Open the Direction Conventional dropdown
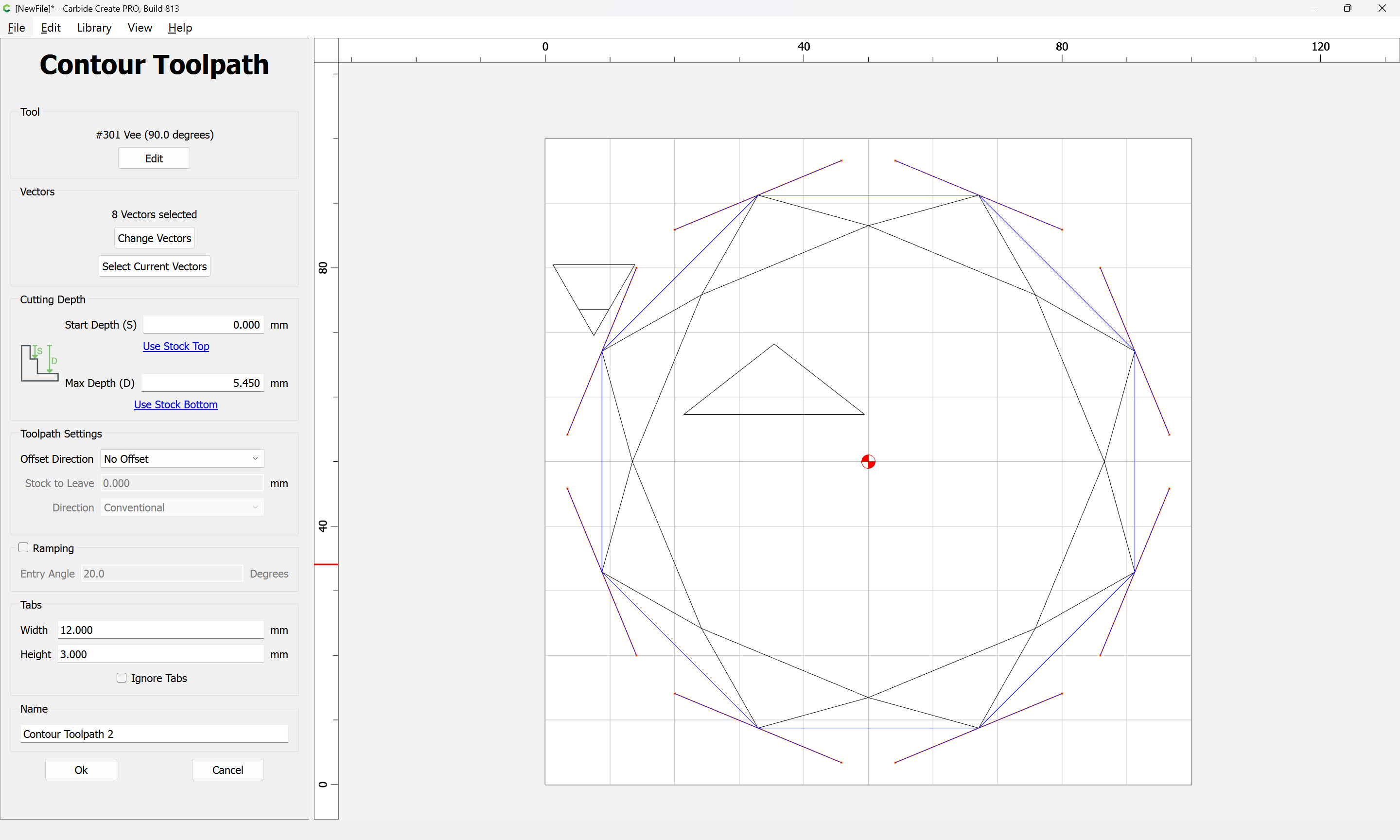1400x840 pixels. 182,507
